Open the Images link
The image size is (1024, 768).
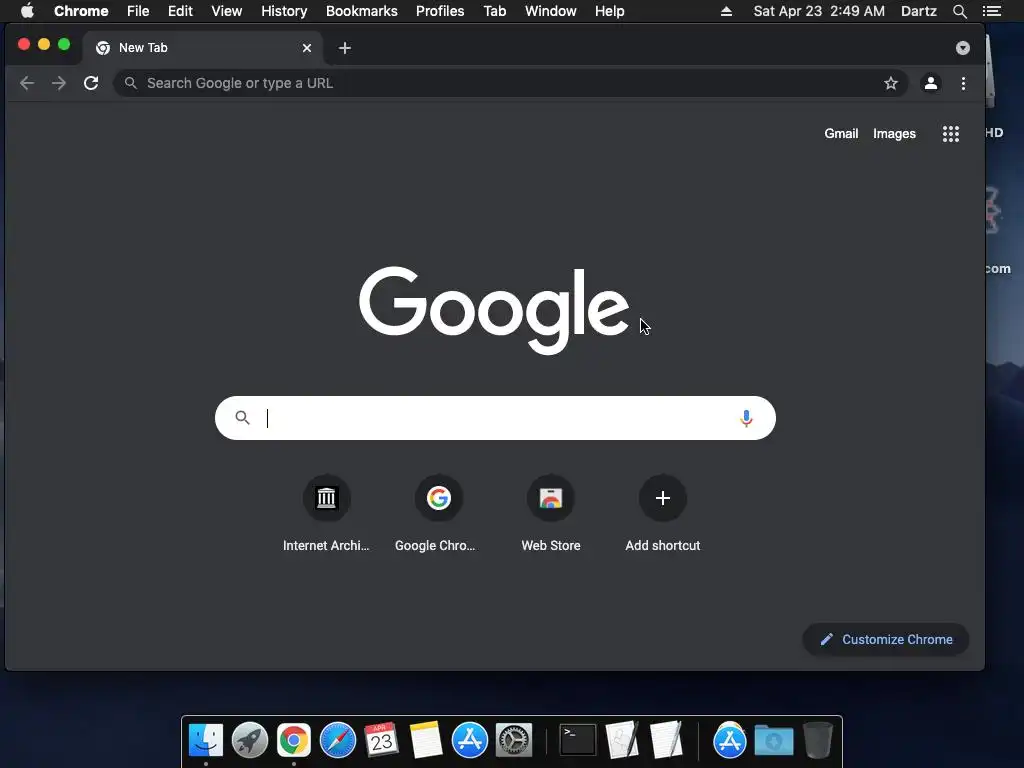coord(894,134)
